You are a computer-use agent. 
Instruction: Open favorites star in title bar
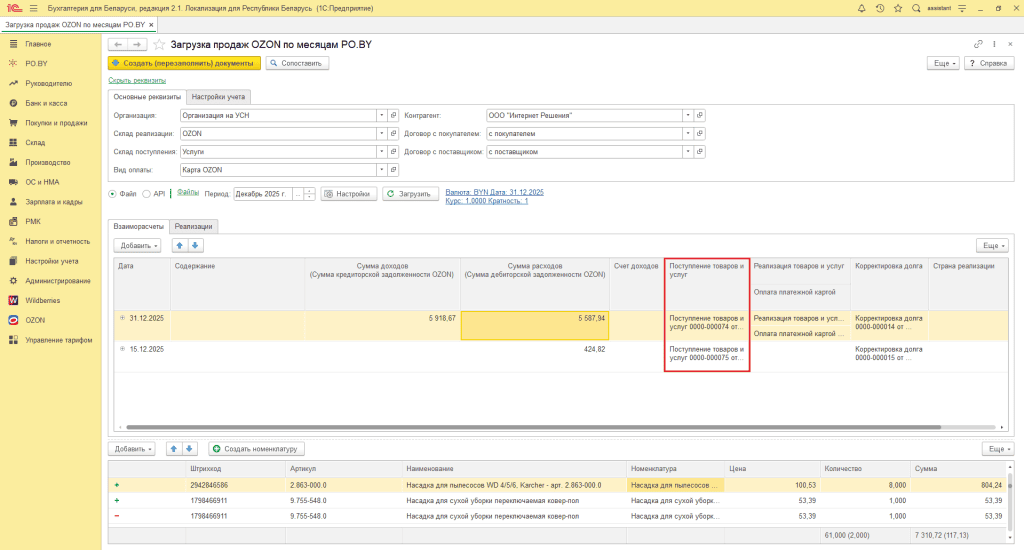[898, 8]
